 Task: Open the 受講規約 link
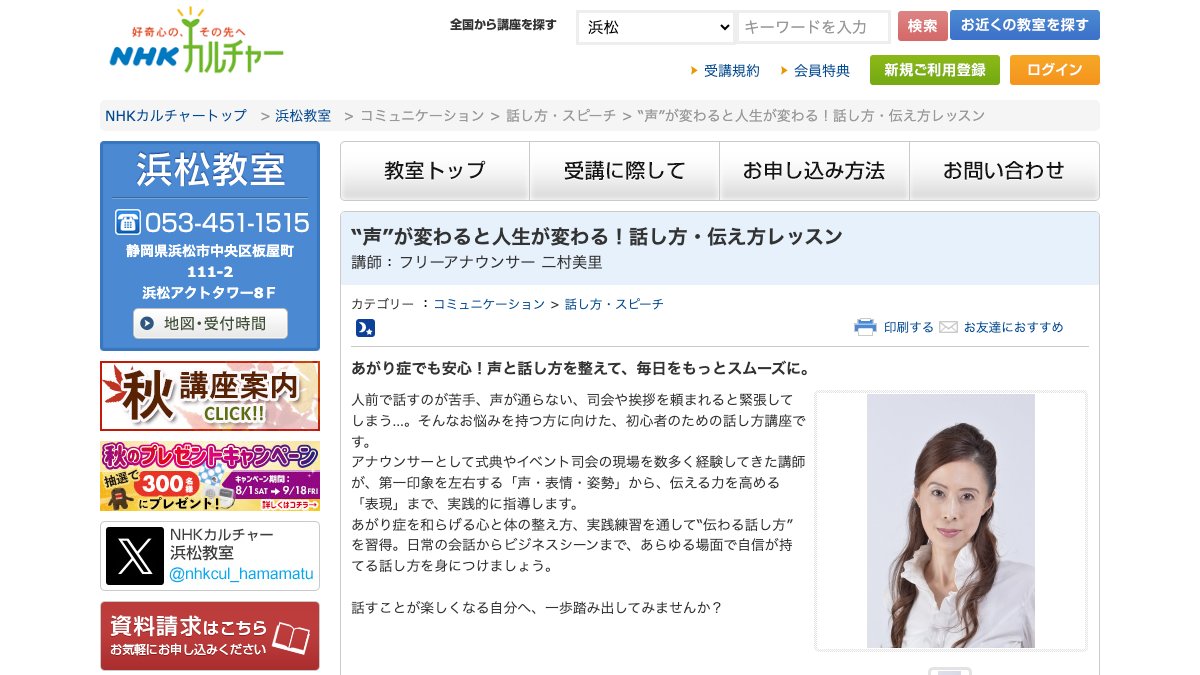point(732,70)
